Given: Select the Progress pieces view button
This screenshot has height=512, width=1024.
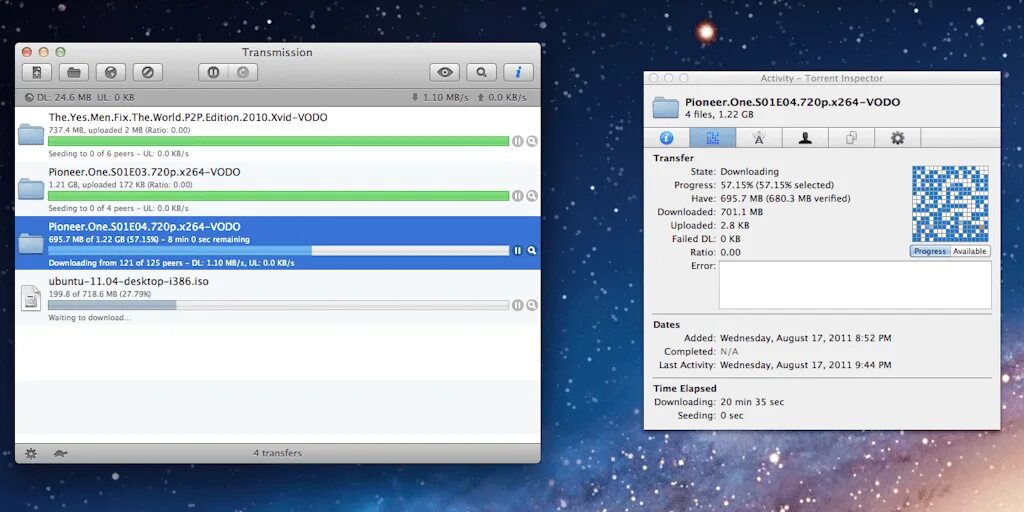Looking at the screenshot, I should tap(930, 251).
